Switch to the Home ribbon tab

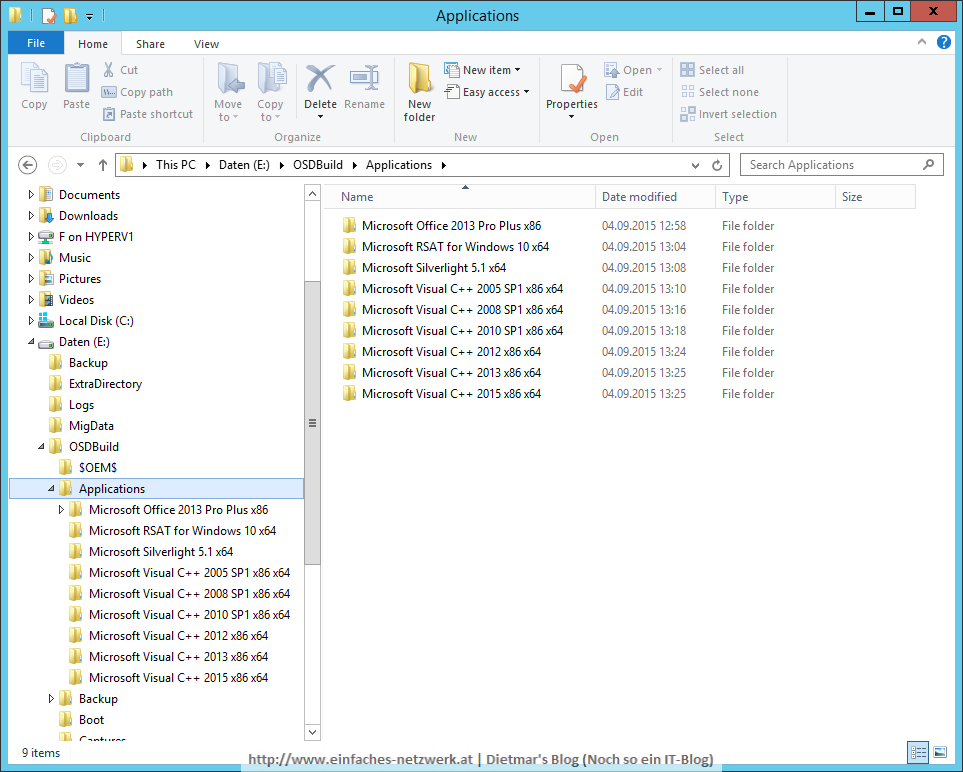93,44
